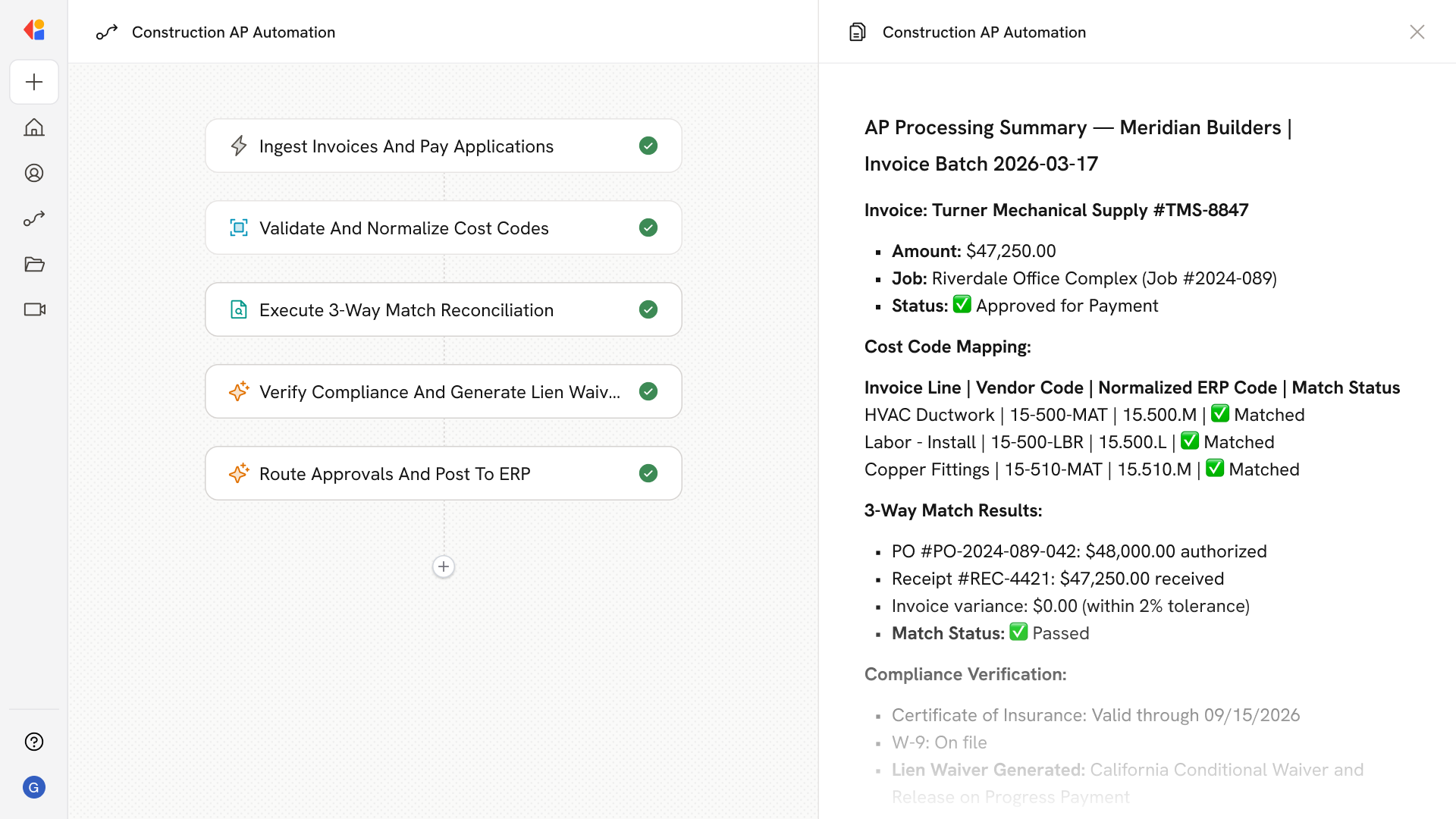Open the help question mark icon
The width and height of the screenshot is (1456, 819).
click(x=34, y=742)
